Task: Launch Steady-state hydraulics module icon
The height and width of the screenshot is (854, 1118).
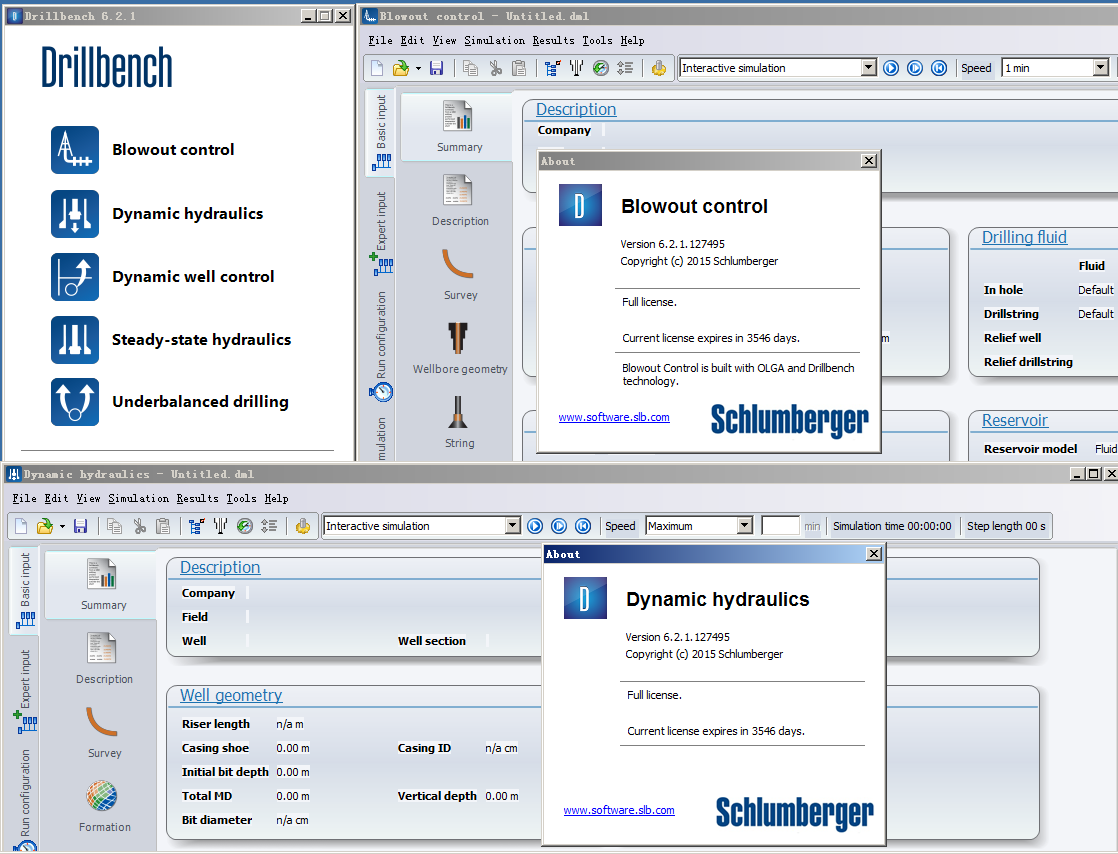Action: click(x=75, y=339)
